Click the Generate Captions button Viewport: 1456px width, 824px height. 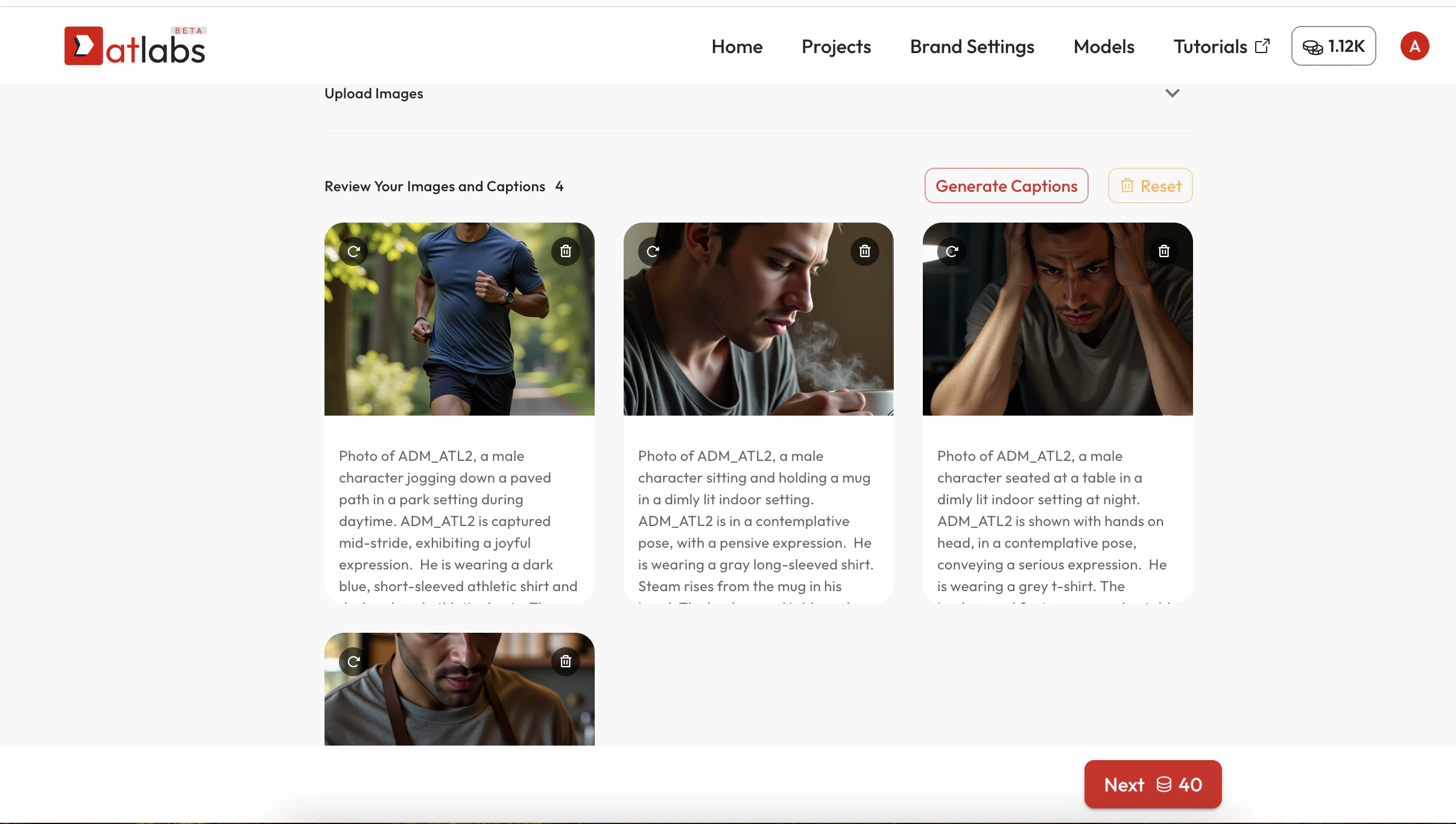(1006, 186)
